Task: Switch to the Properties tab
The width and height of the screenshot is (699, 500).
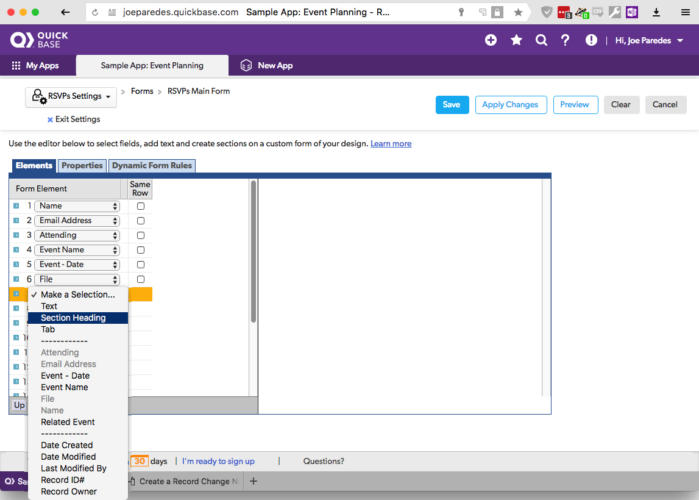Action: tap(82, 165)
